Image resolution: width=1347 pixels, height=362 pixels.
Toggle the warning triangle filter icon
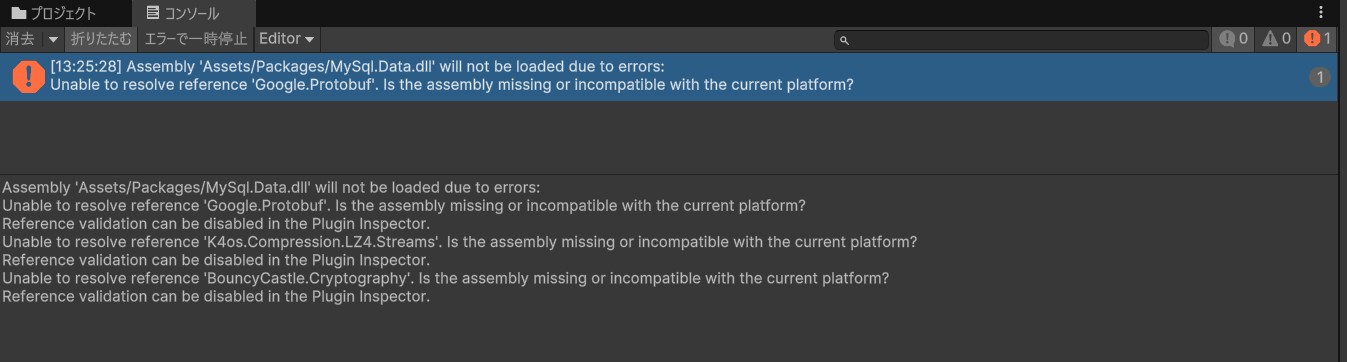1276,39
